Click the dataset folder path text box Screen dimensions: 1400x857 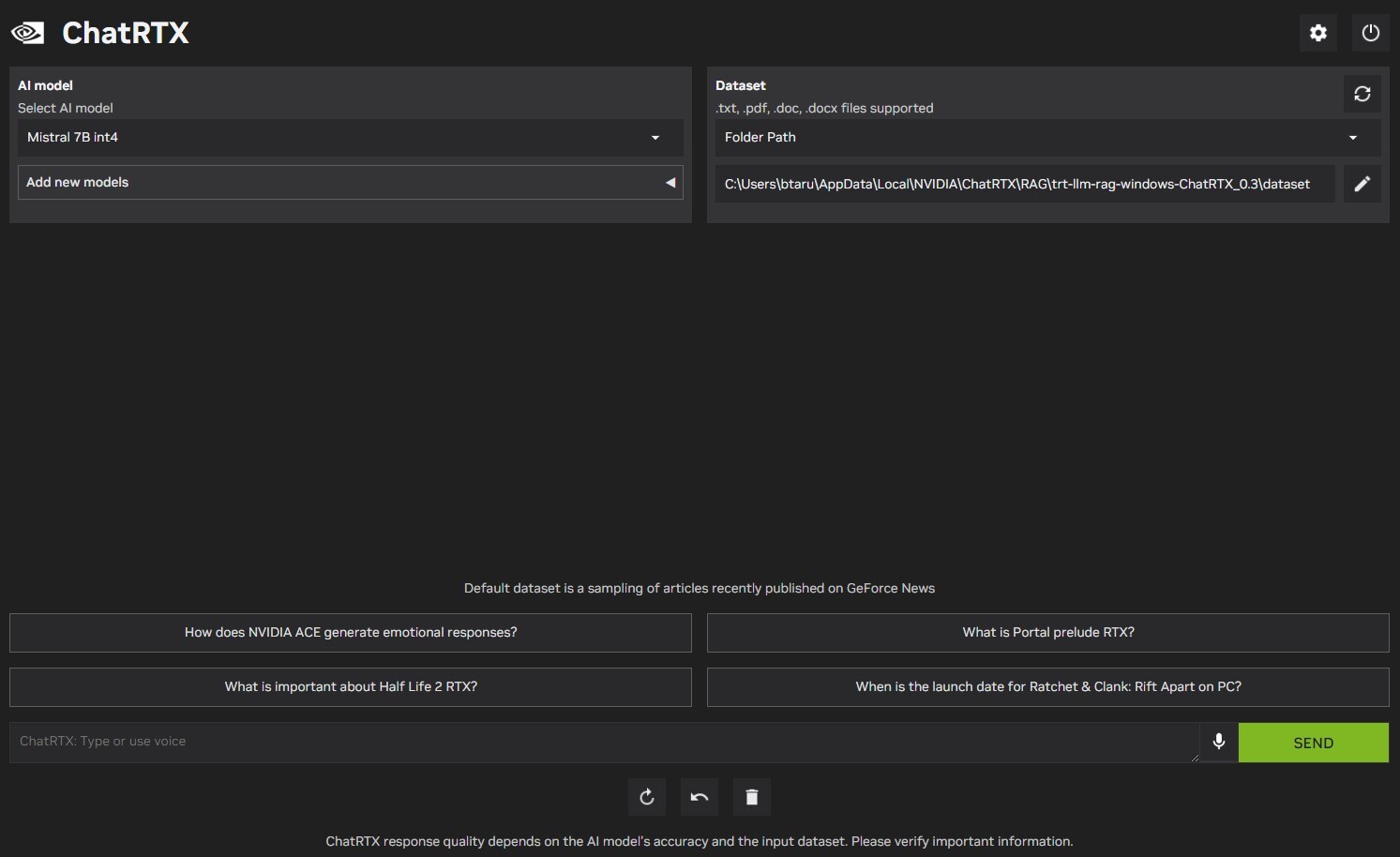1025,184
